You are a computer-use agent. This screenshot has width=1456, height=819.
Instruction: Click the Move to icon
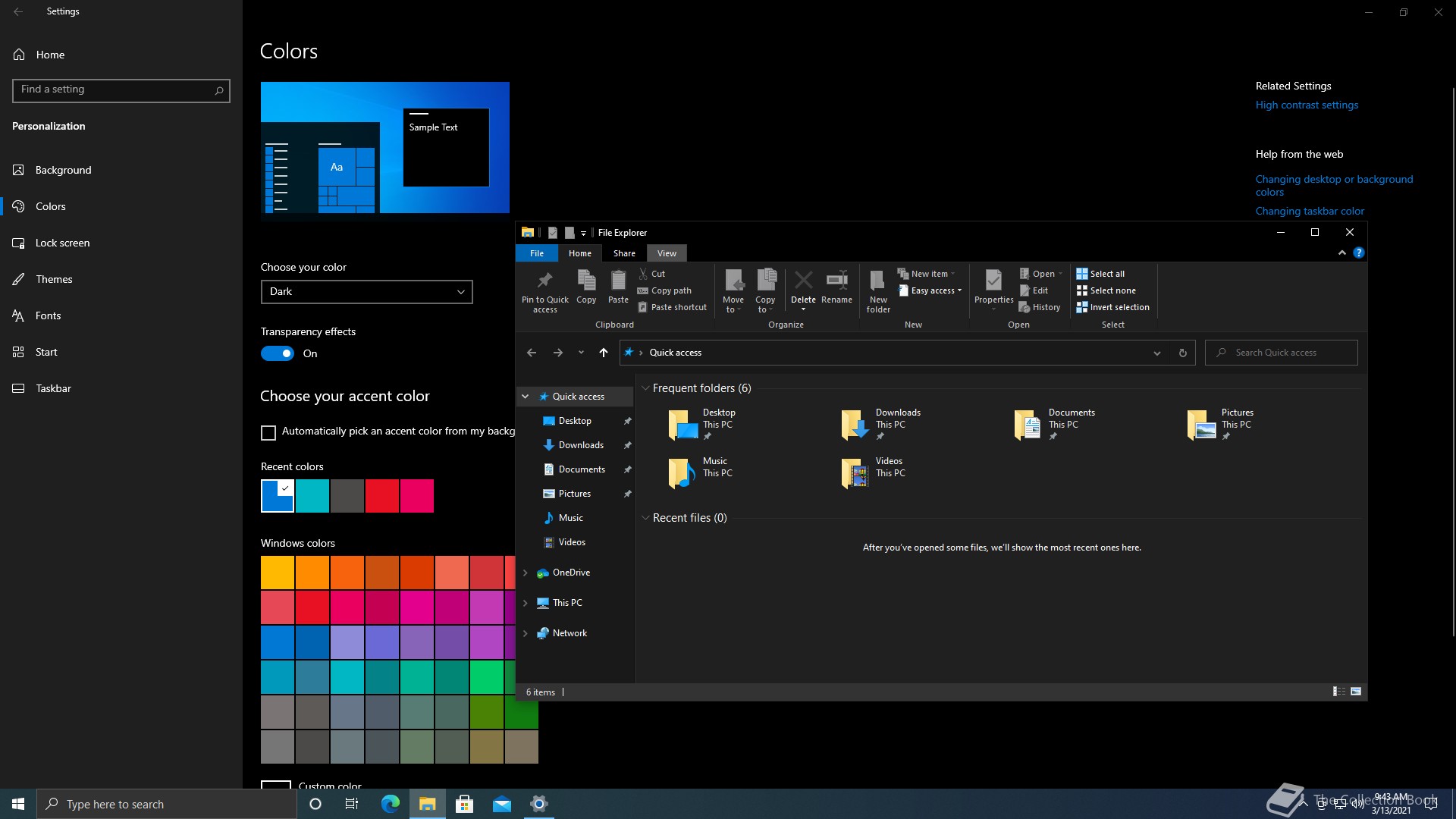[x=733, y=281]
